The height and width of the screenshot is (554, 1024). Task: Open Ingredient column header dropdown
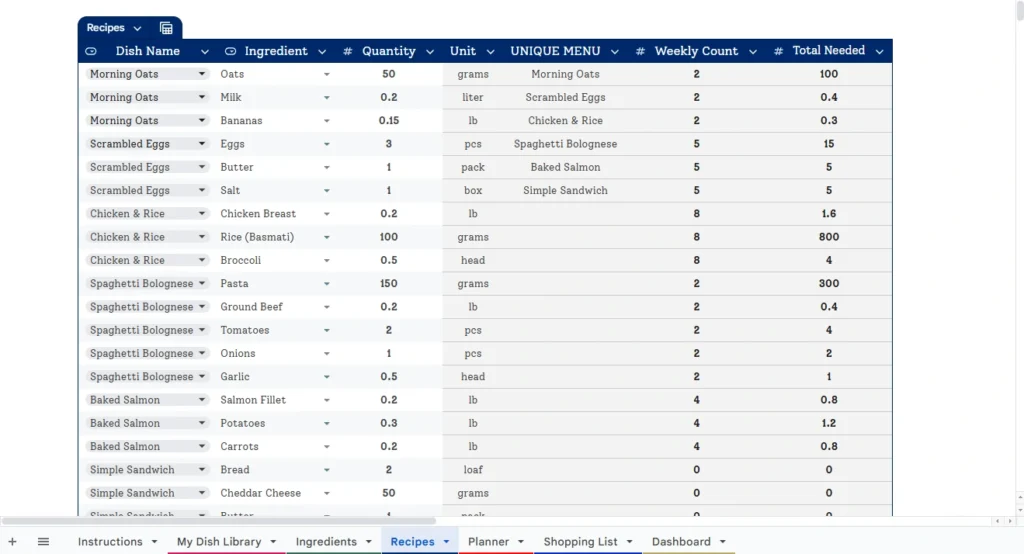pyautogui.click(x=322, y=52)
